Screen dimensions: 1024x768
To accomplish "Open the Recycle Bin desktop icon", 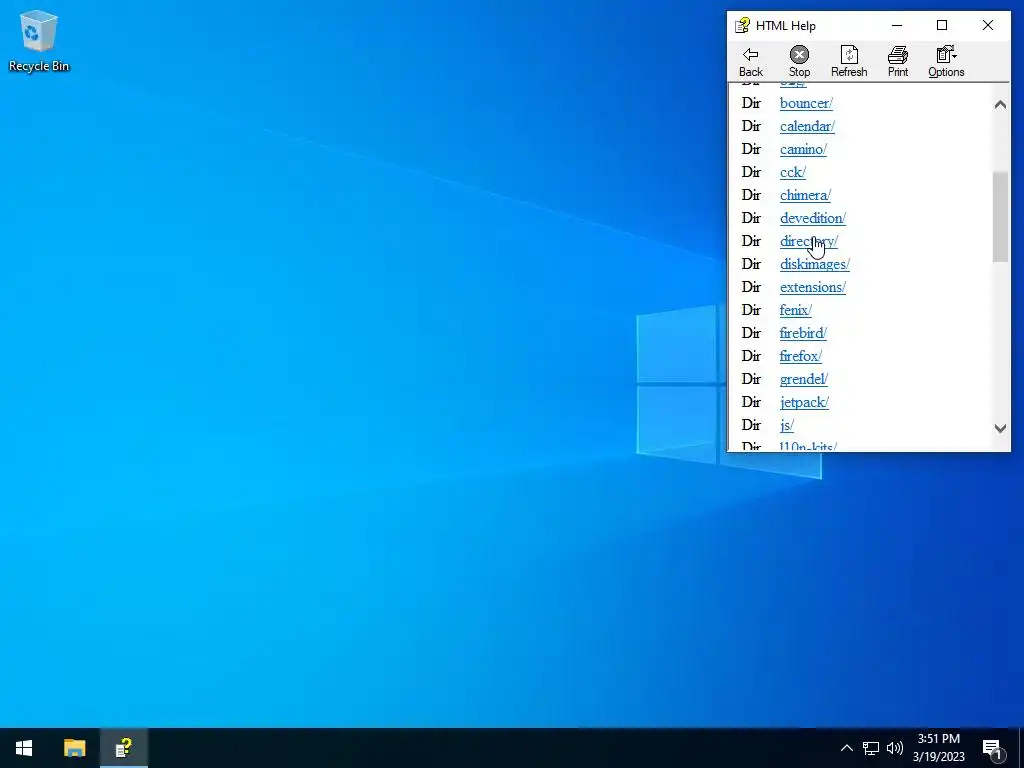I will coord(39,40).
